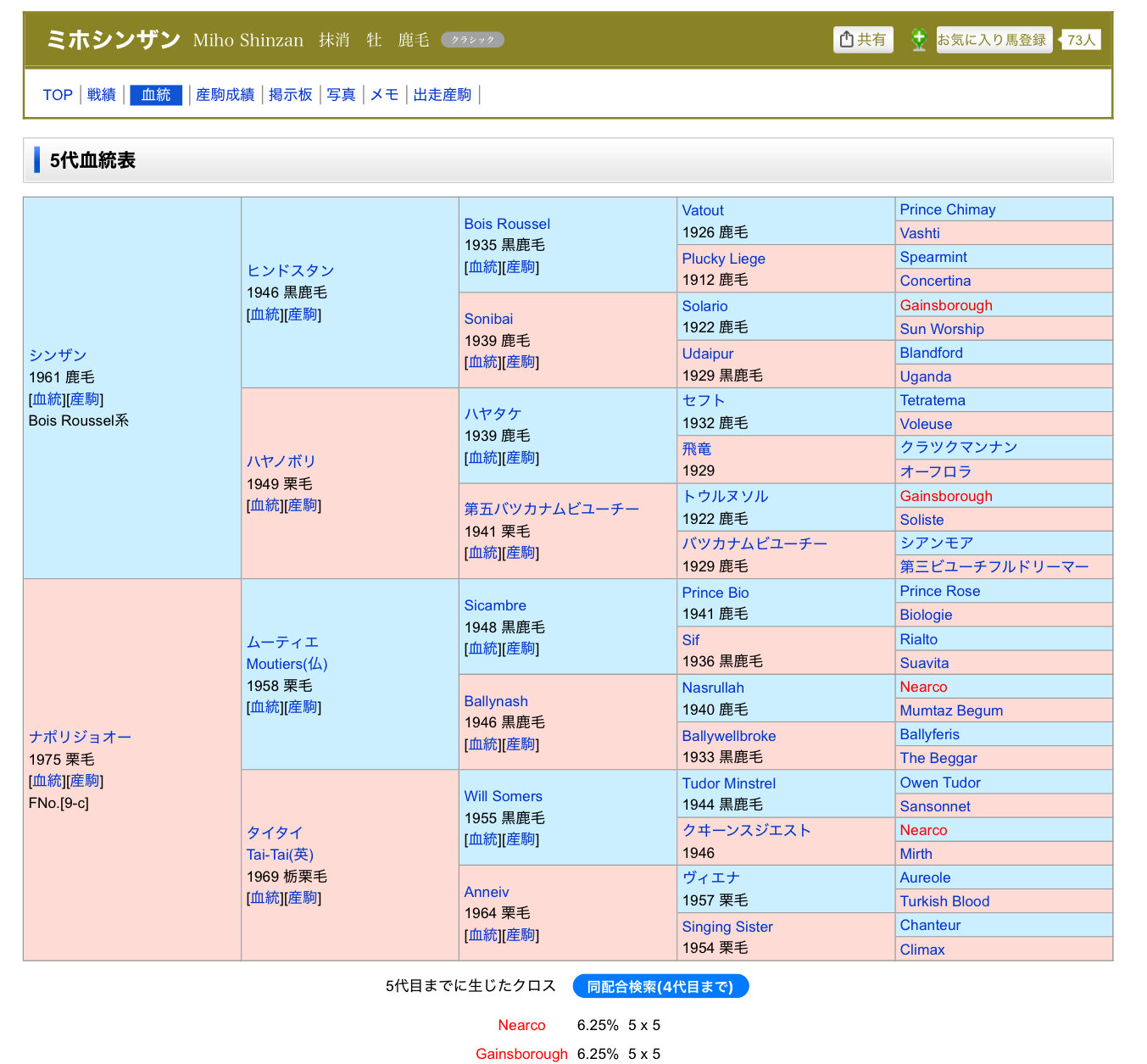Open 血統 link under Bois Roussel
This screenshot has width=1147, height=1064.
point(483,267)
